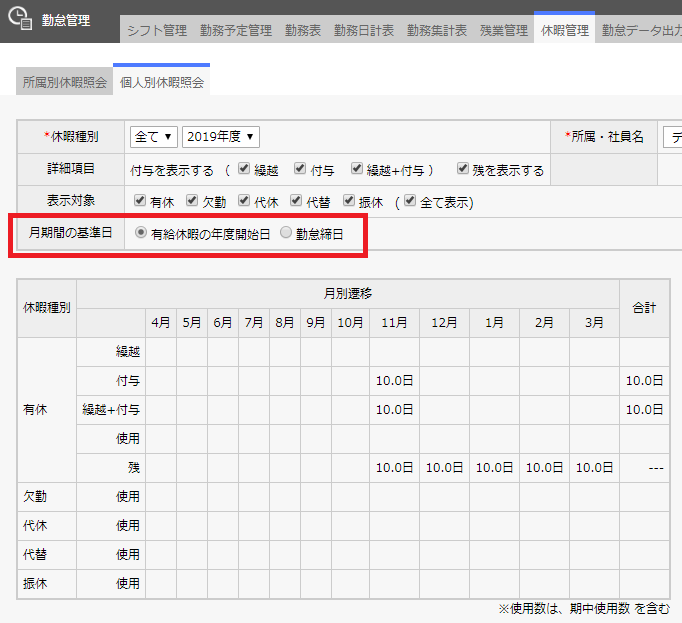Open 勤怠データ出力 tab
The width and height of the screenshot is (682, 623).
pyautogui.click(x=641, y=30)
